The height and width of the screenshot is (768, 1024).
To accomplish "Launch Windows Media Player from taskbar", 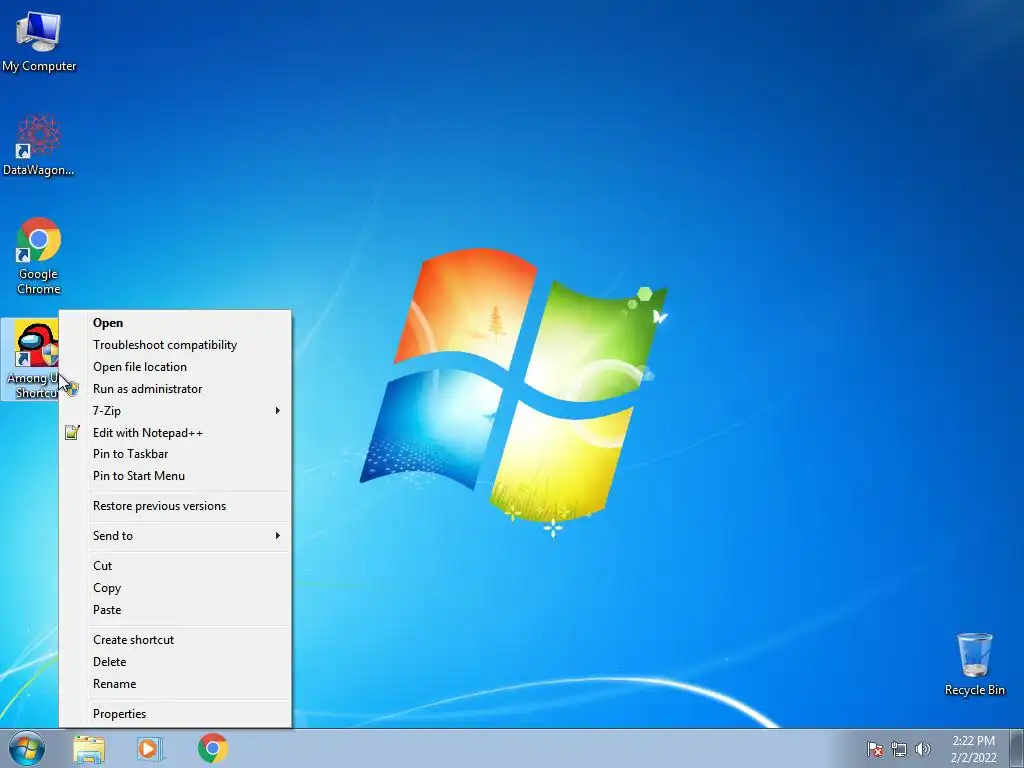I will pos(149,748).
